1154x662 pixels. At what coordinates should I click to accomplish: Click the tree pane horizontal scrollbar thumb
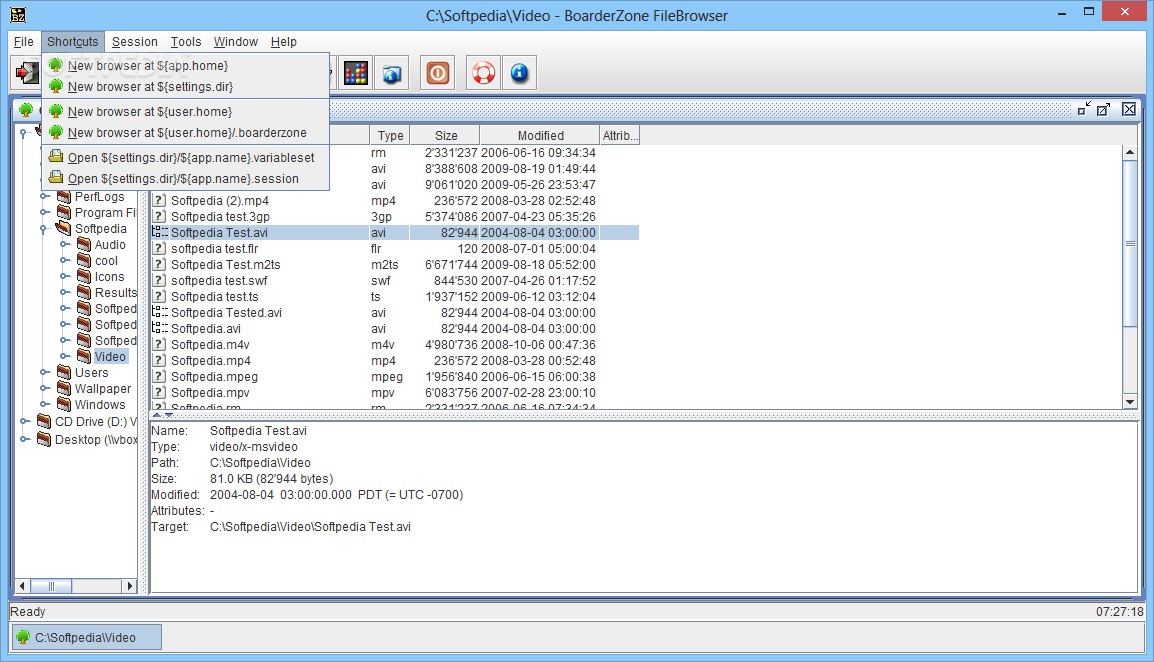tap(51, 586)
